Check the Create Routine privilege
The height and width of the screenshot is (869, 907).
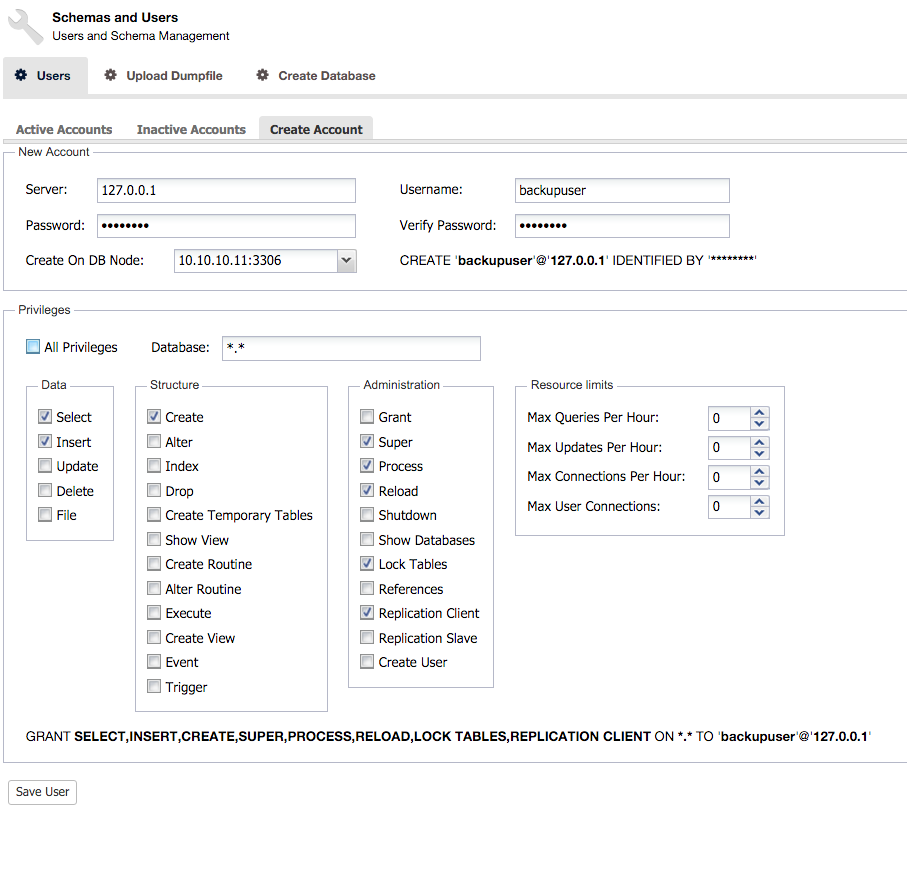153,564
